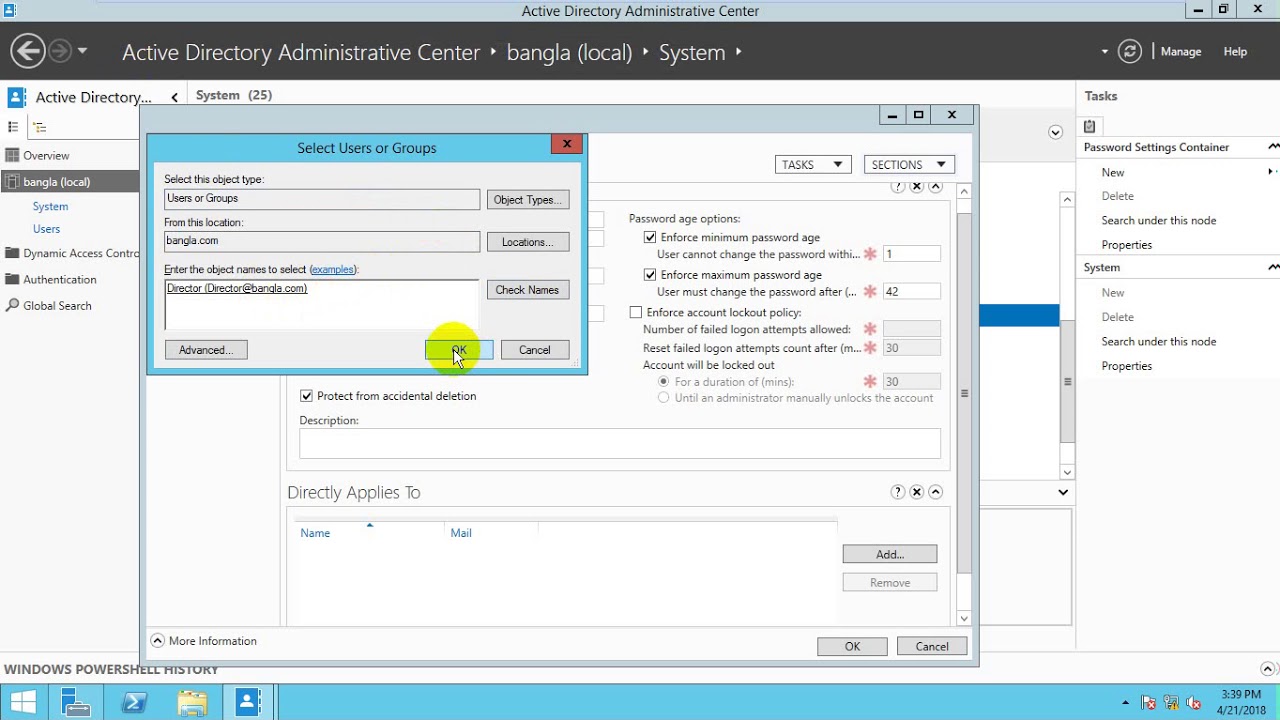Click the back navigation arrow
Image resolution: width=1280 pixels, height=720 pixels.
(28, 51)
